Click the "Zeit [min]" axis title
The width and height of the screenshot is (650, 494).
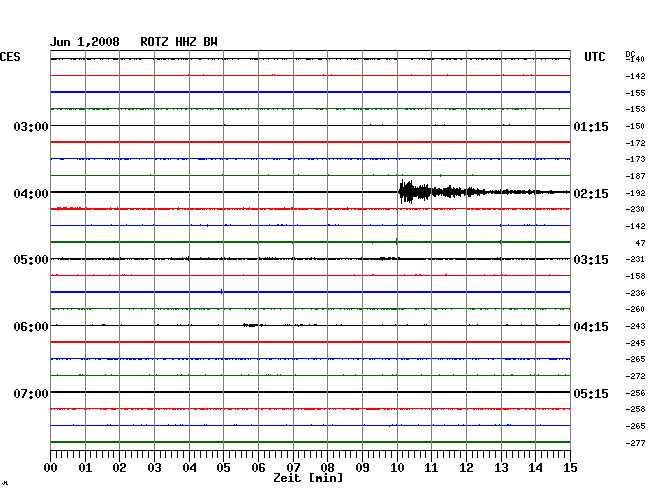click(308, 478)
